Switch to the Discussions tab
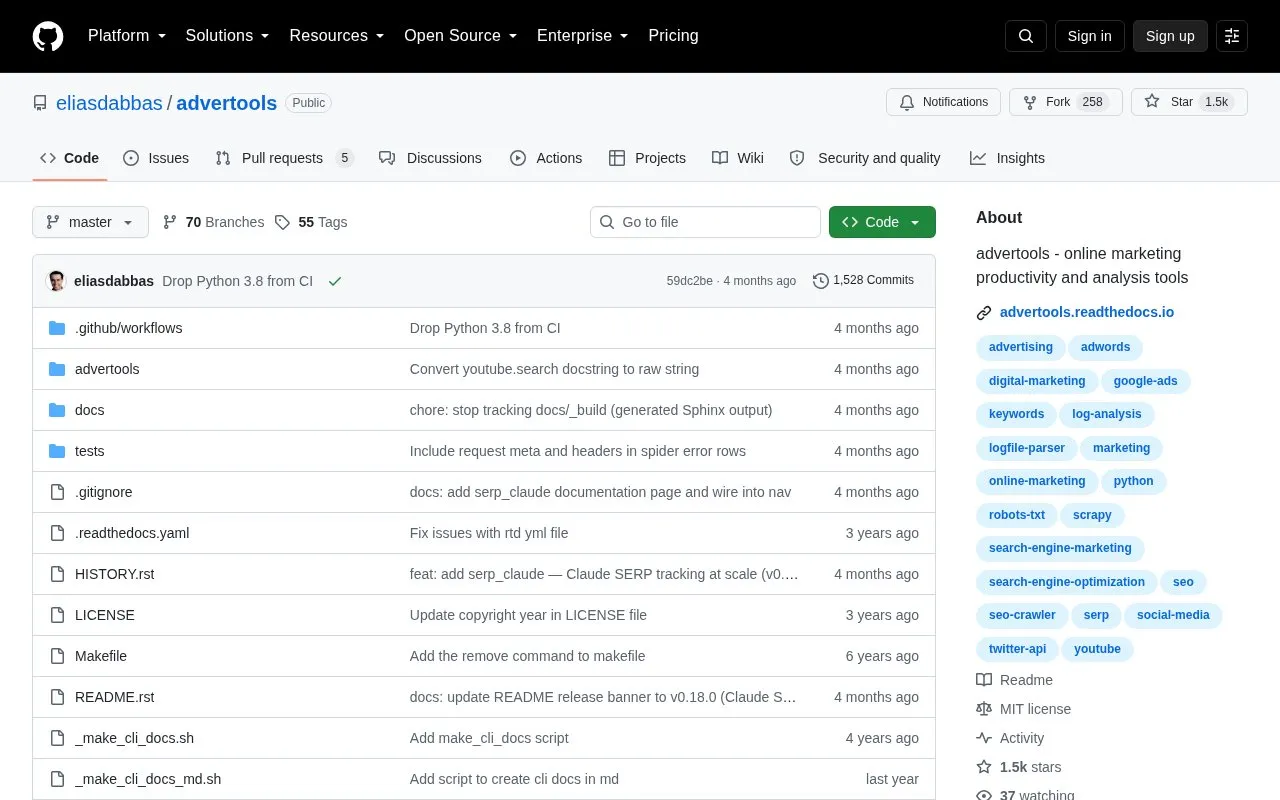1280x800 pixels. (430, 158)
